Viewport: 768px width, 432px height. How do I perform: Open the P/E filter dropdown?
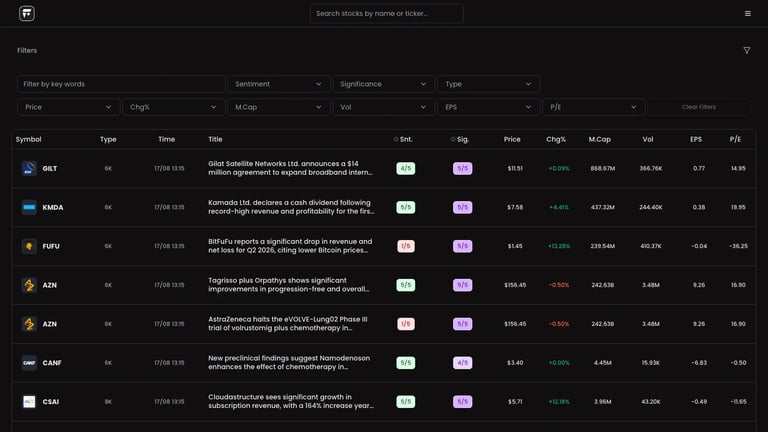pos(594,107)
